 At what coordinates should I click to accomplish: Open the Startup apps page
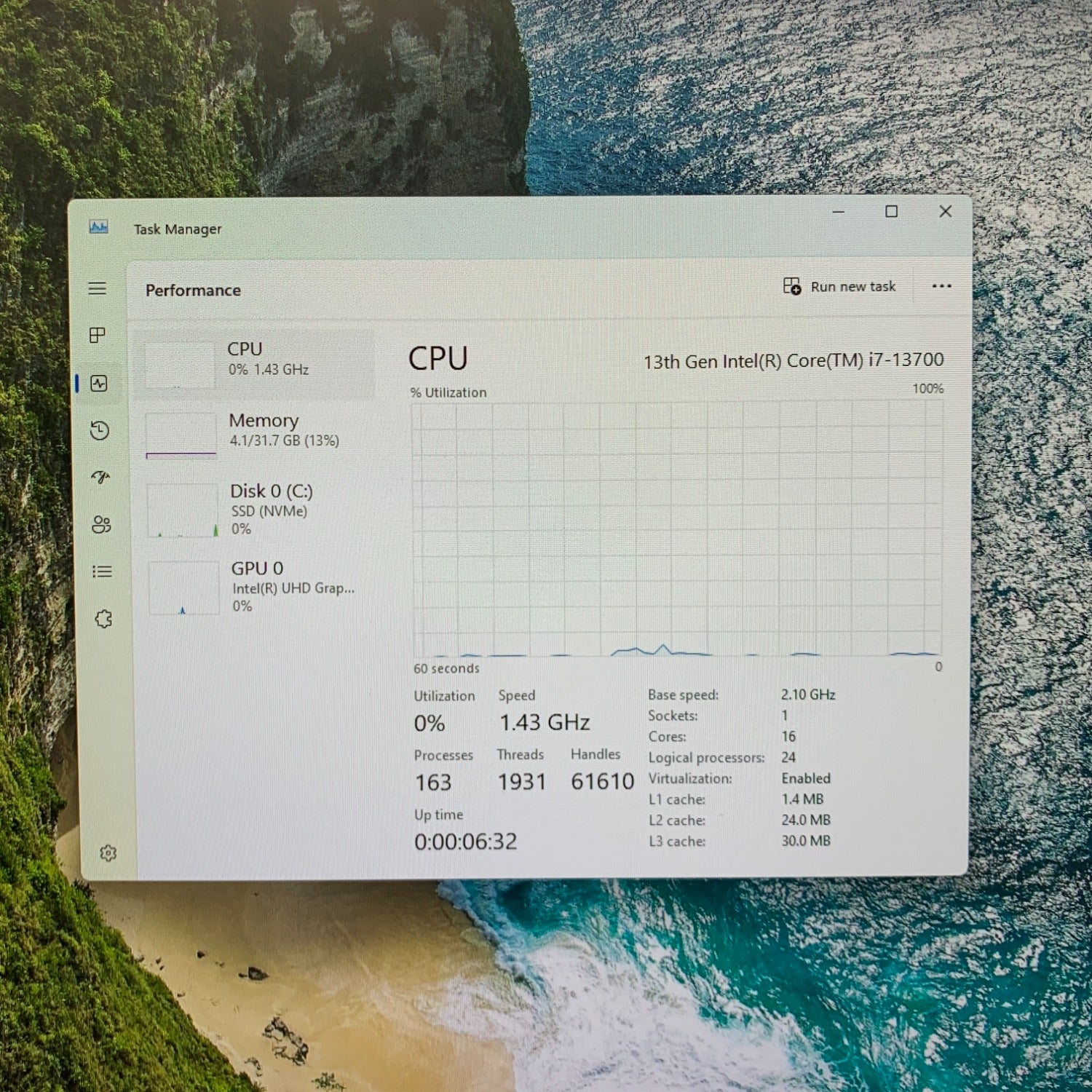(x=100, y=478)
